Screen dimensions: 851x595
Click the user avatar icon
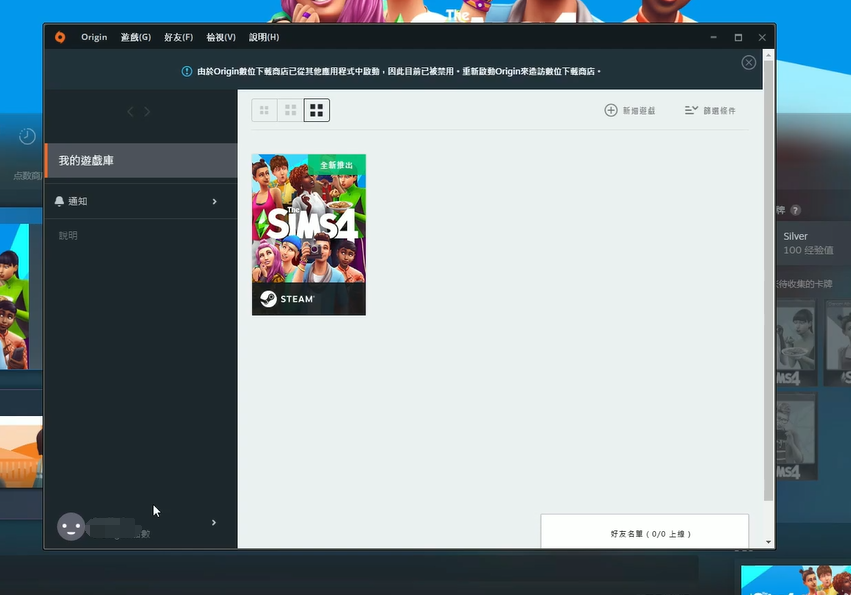[71, 526]
